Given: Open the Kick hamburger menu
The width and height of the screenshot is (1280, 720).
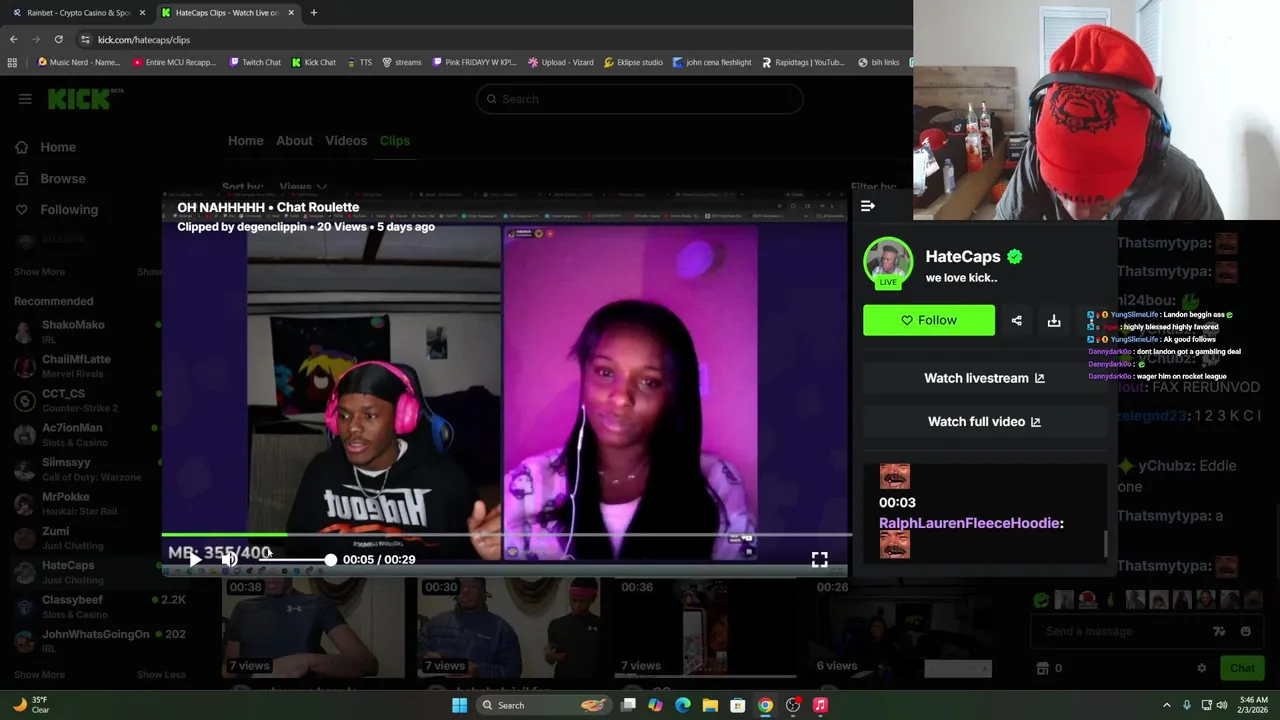Looking at the screenshot, I should point(25,99).
